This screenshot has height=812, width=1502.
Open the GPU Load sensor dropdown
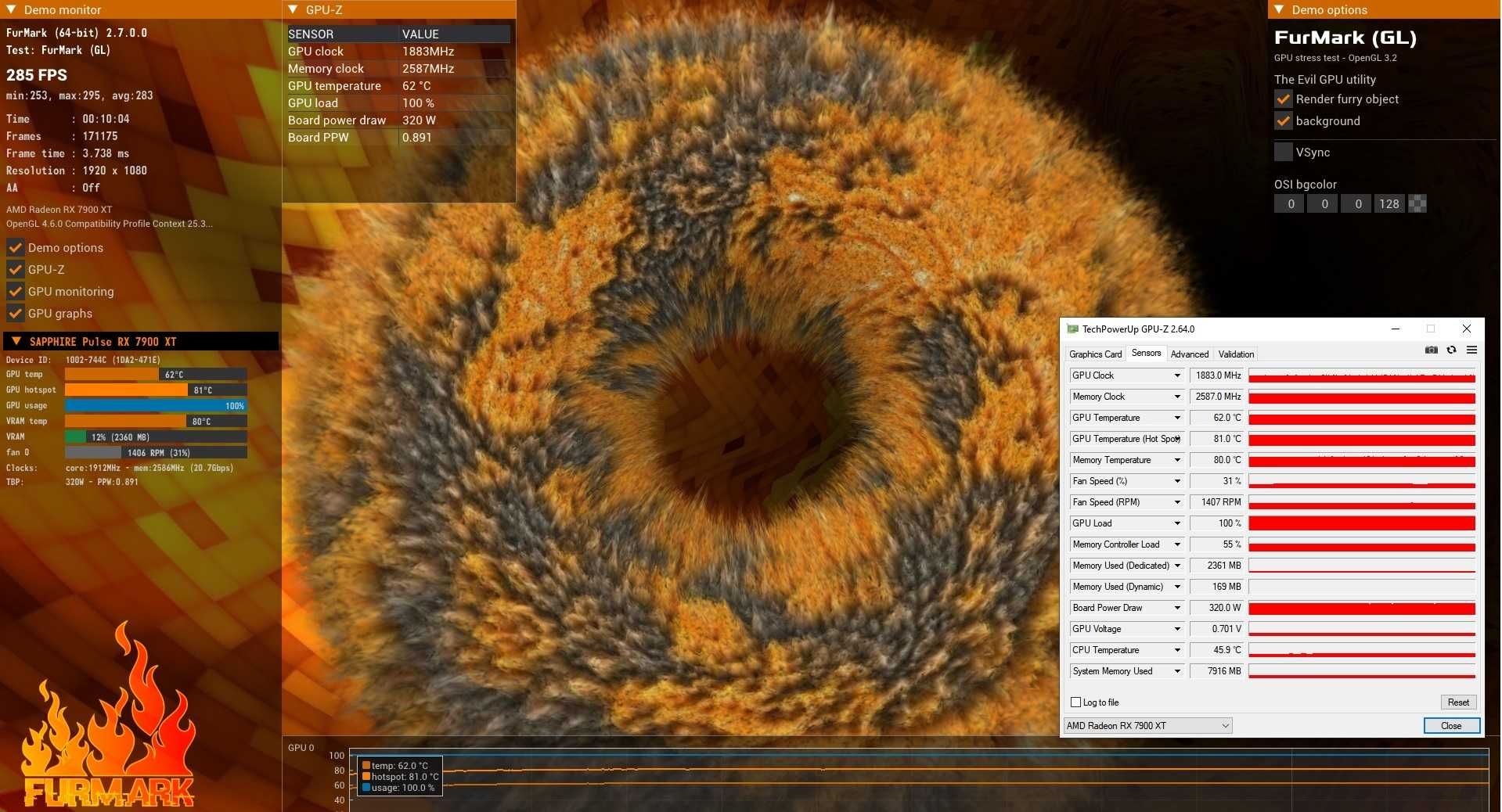[1176, 523]
